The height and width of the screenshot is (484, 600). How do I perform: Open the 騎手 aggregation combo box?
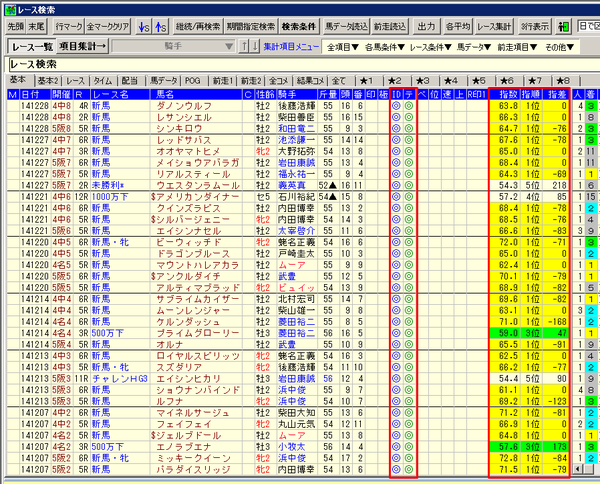(173, 46)
